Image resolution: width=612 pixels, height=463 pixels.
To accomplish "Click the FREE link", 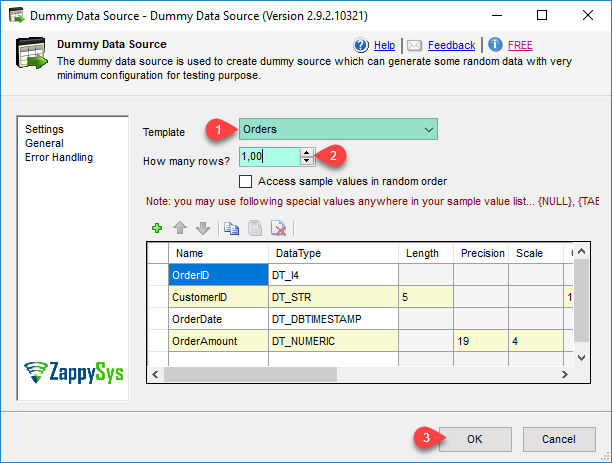I will coord(520,45).
